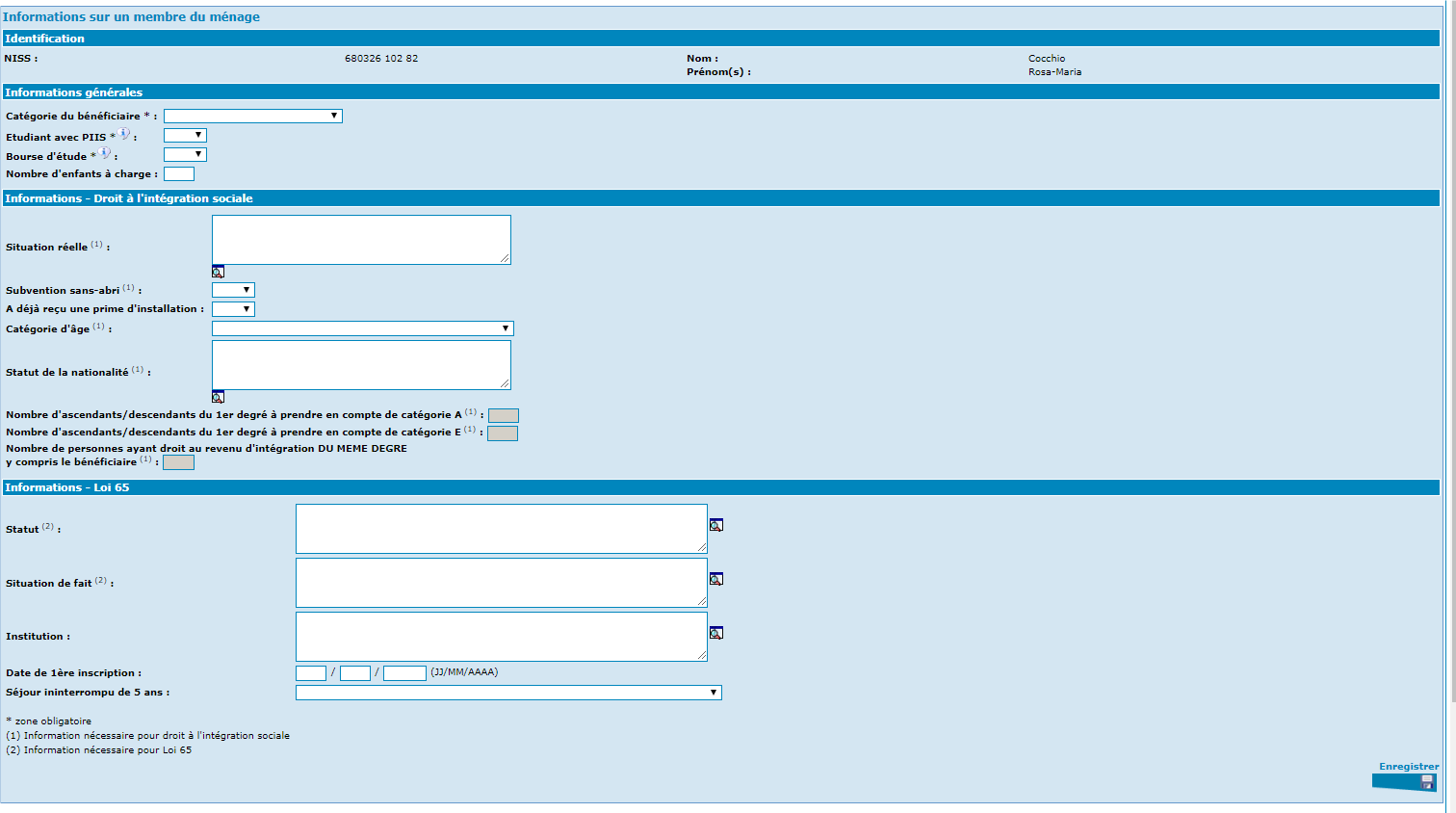Open lookup icon under Situation réelle field

(218, 272)
